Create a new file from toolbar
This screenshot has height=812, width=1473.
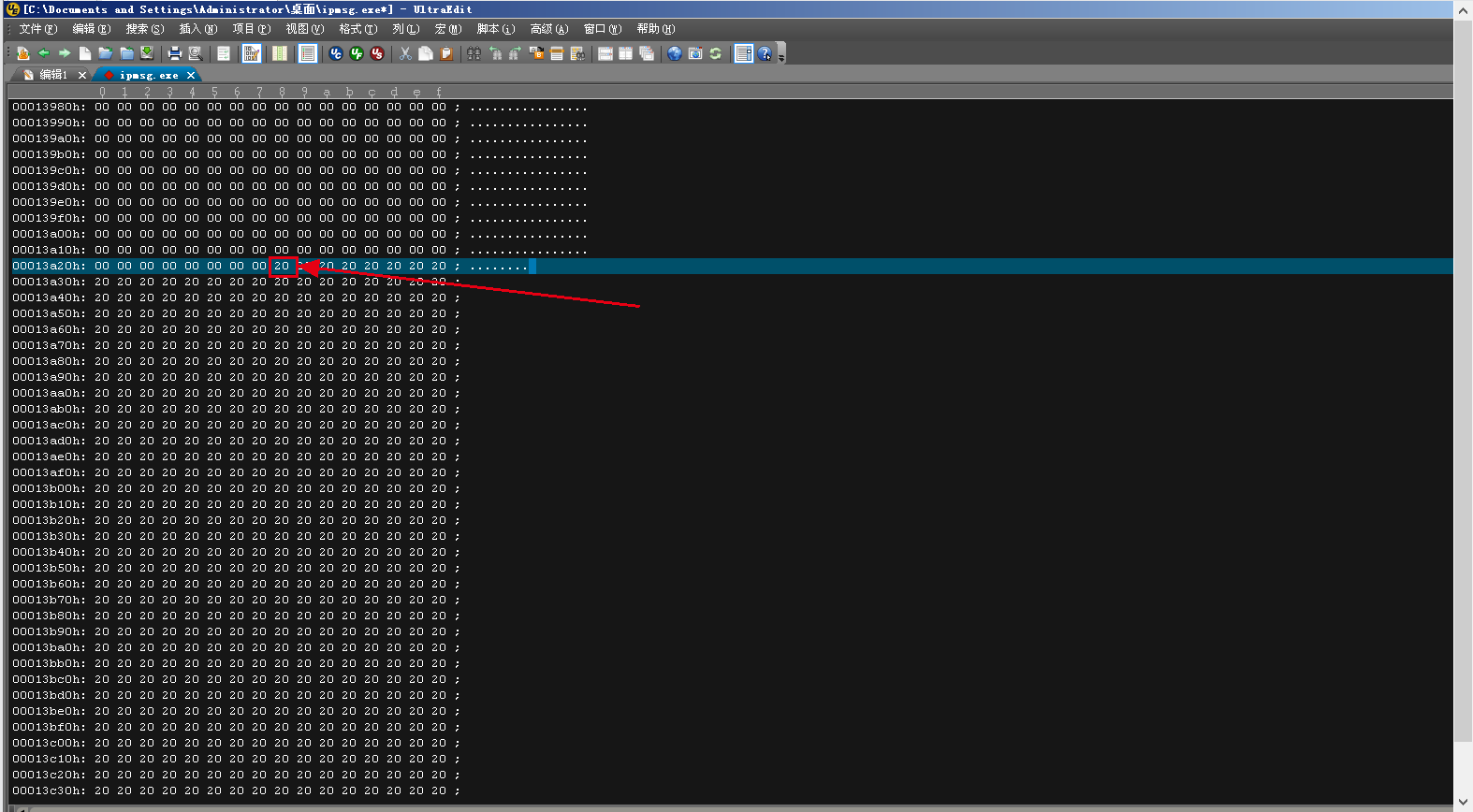pyautogui.click(x=85, y=53)
